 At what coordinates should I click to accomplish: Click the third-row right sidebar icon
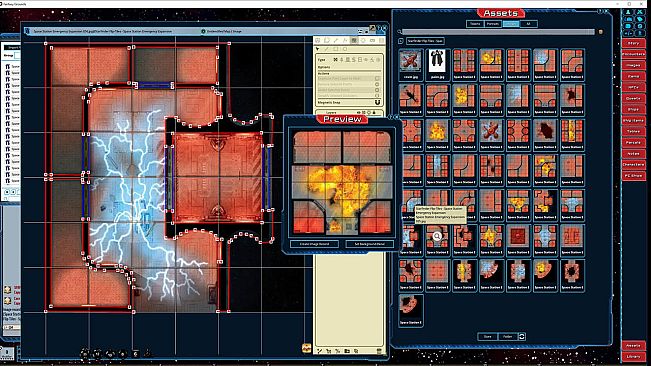(640, 26)
